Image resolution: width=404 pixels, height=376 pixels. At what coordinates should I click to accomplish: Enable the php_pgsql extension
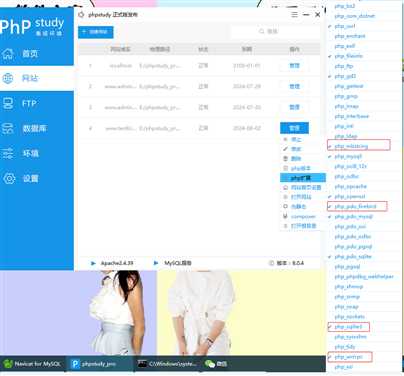point(347,267)
